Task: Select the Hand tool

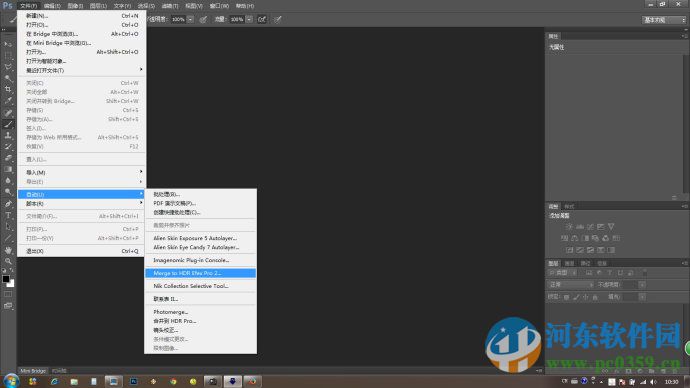Action: (8, 250)
